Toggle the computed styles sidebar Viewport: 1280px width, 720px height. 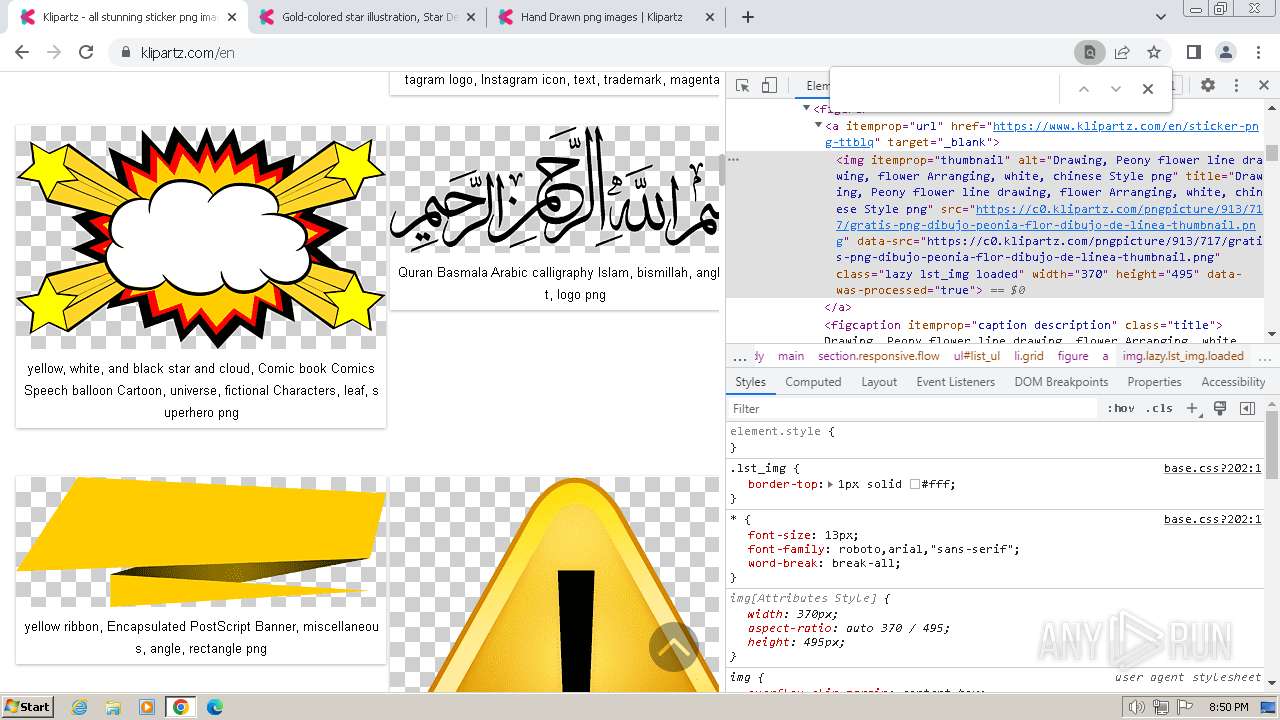[x=1247, y=408]
